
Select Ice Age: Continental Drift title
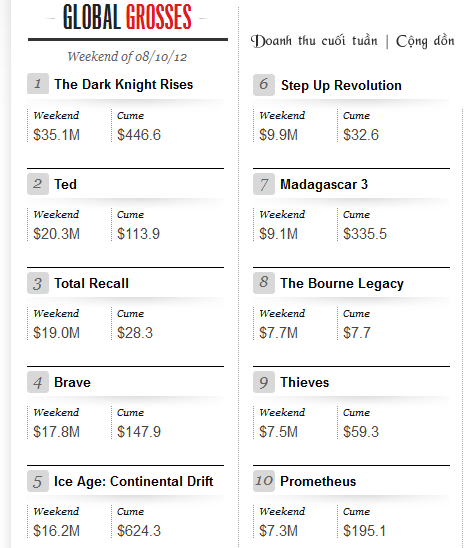134,482
